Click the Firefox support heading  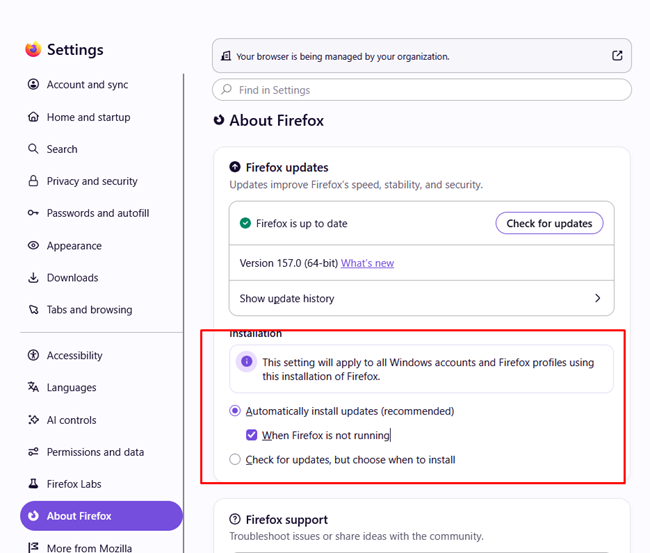[286, 519]
